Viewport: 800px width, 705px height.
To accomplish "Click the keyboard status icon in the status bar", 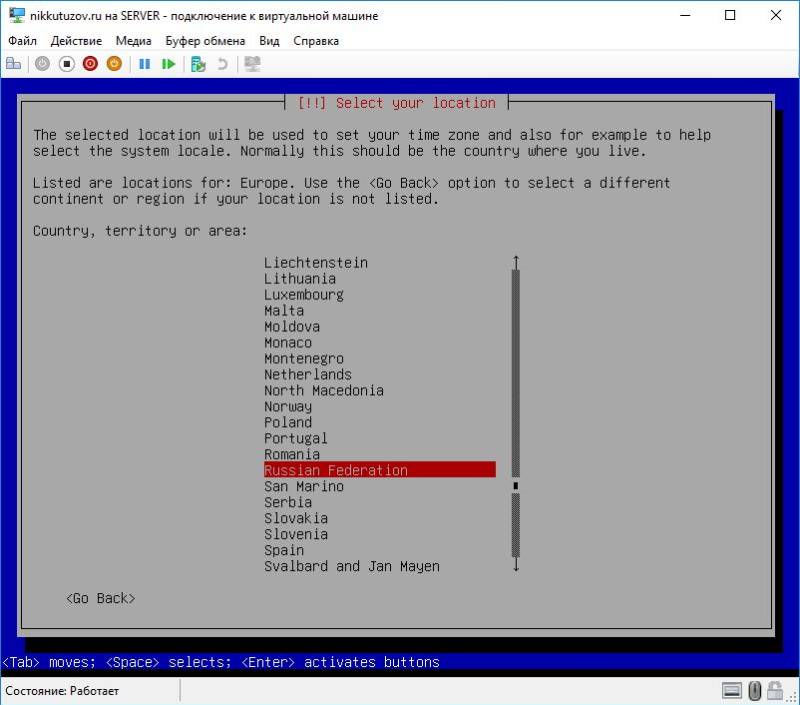I will (x=732, y=690).
